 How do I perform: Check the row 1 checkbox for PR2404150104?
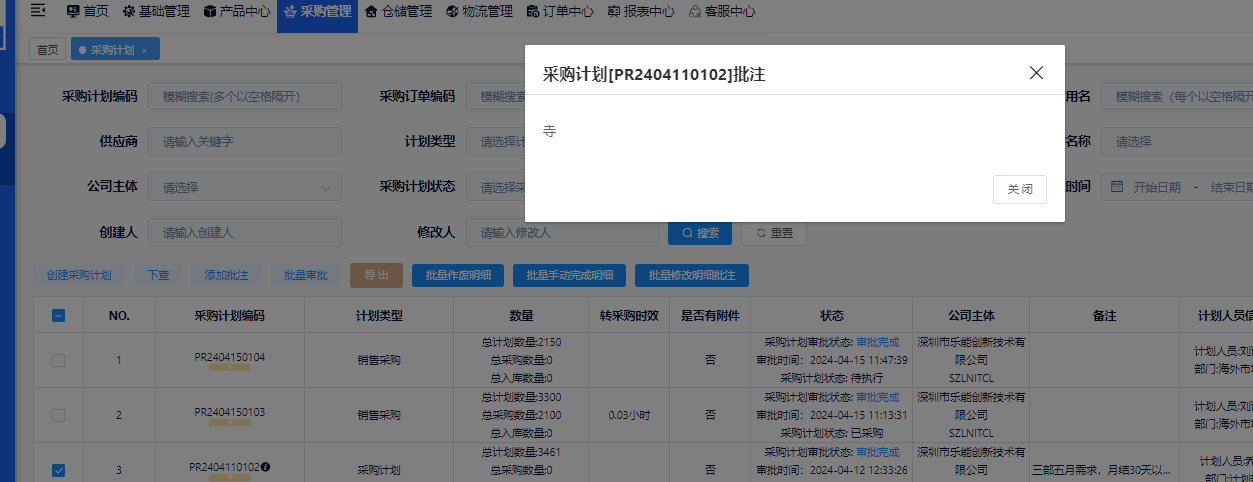[x=59, y=360]
